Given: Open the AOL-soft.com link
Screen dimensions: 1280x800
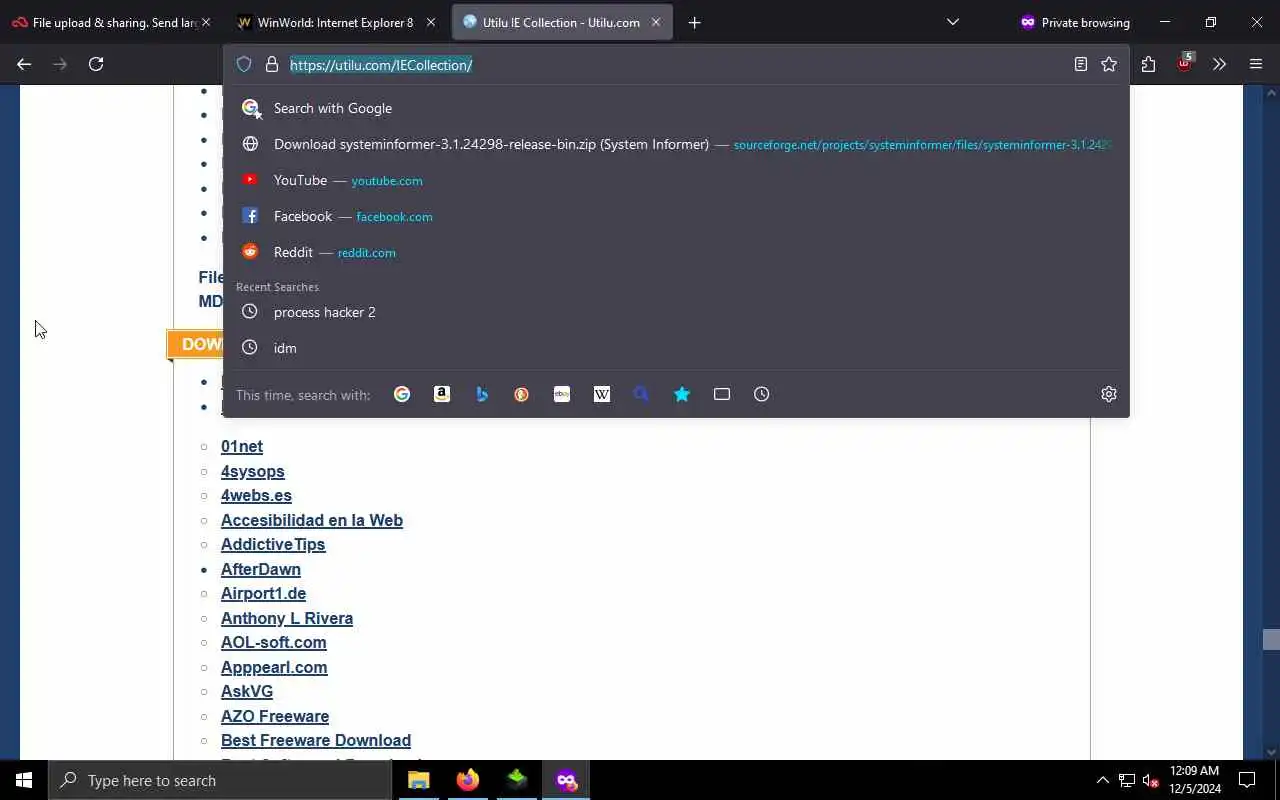Looking at the screenshot, I should 274,642.
